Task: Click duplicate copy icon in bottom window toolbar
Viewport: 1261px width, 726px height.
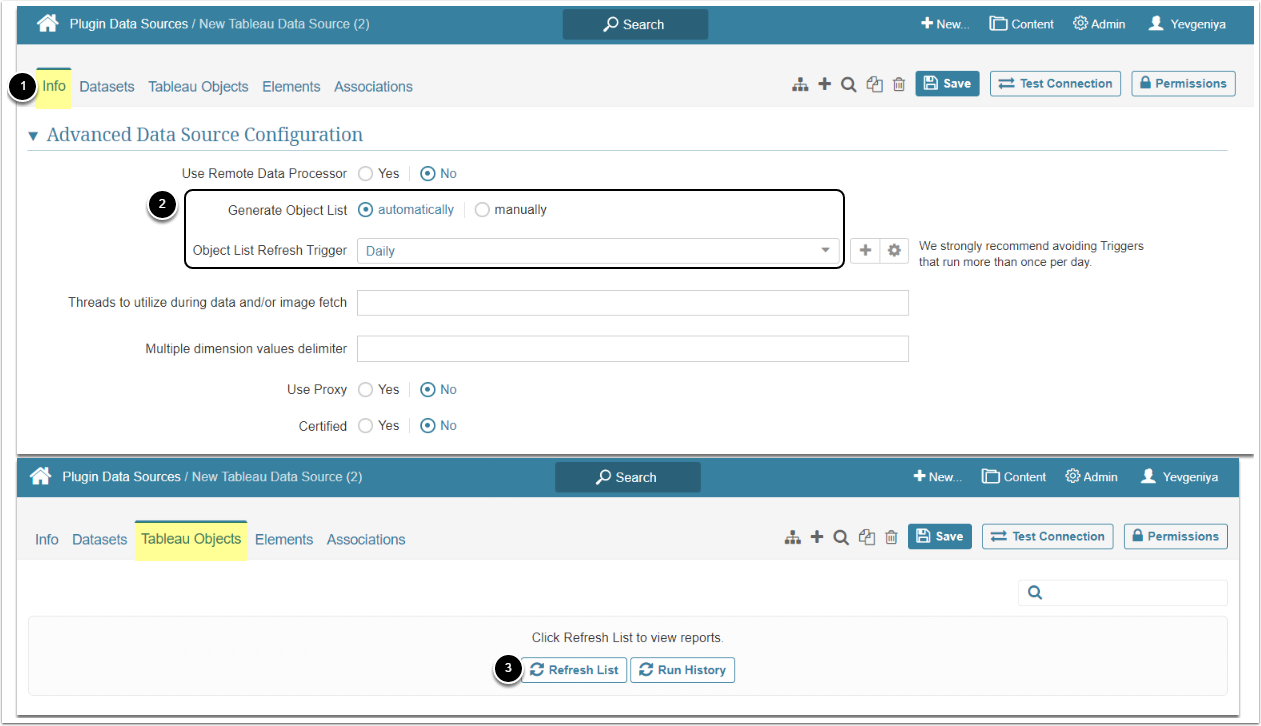Action: point(867,538)
